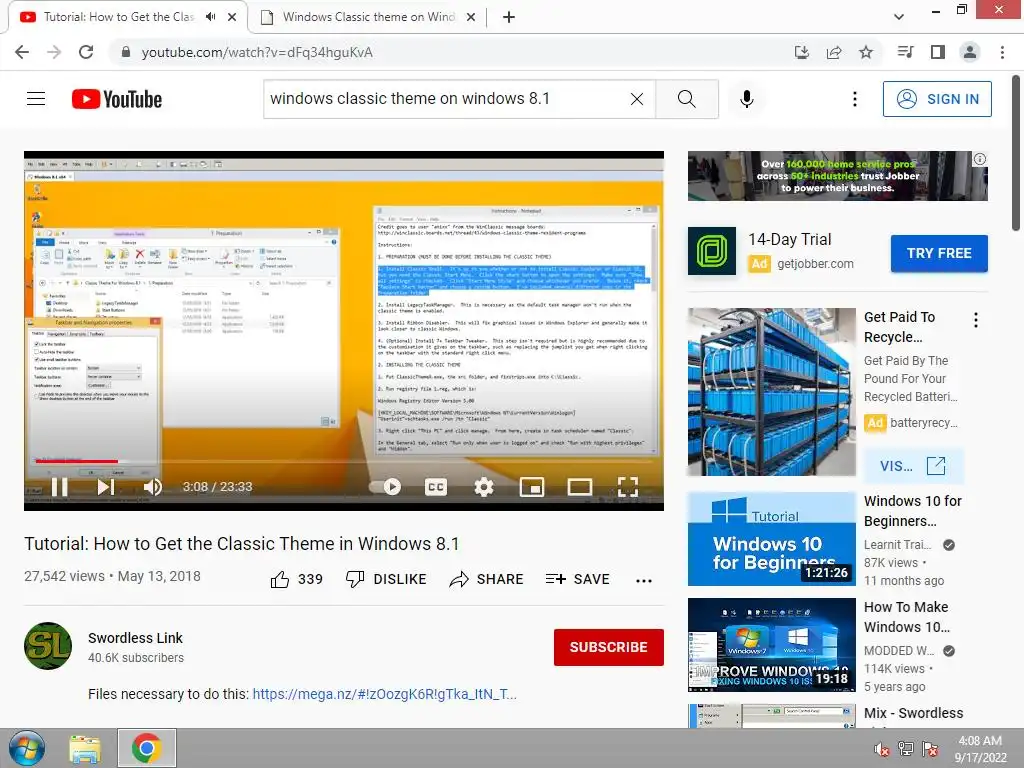
Task: Toggle Chrome side panel
Action: 938,52
